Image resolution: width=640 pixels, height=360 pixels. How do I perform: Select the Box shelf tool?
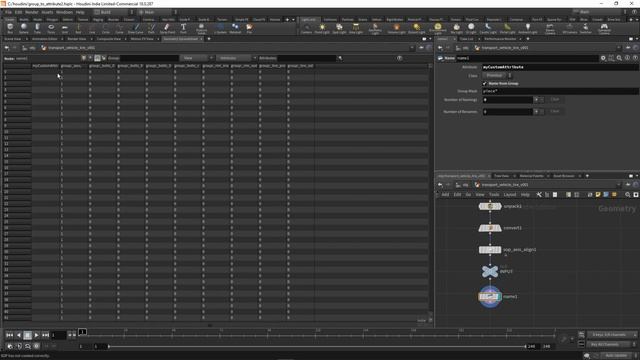click(x=10, y=28)
